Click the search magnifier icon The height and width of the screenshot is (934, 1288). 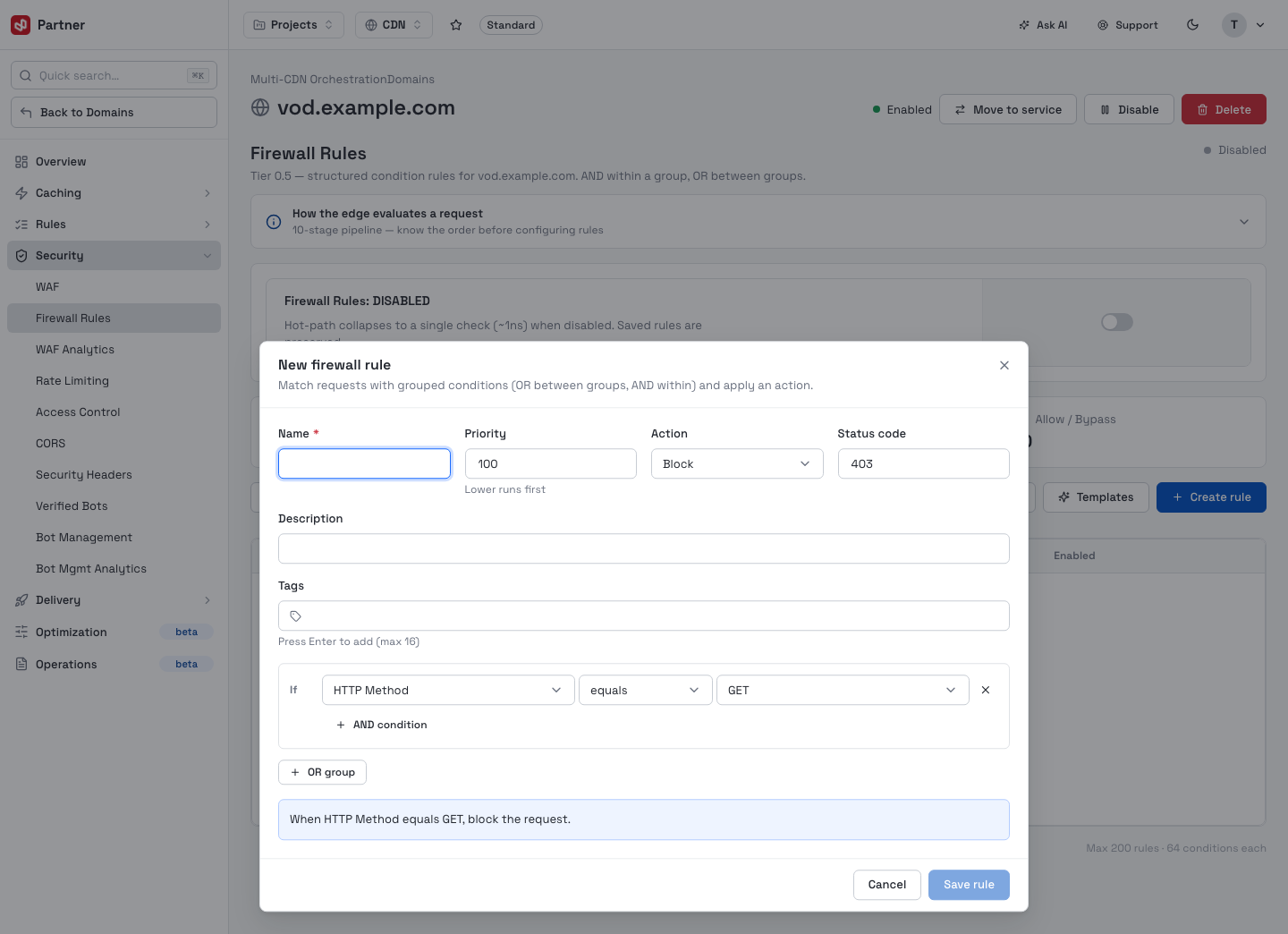pos(26,76)
